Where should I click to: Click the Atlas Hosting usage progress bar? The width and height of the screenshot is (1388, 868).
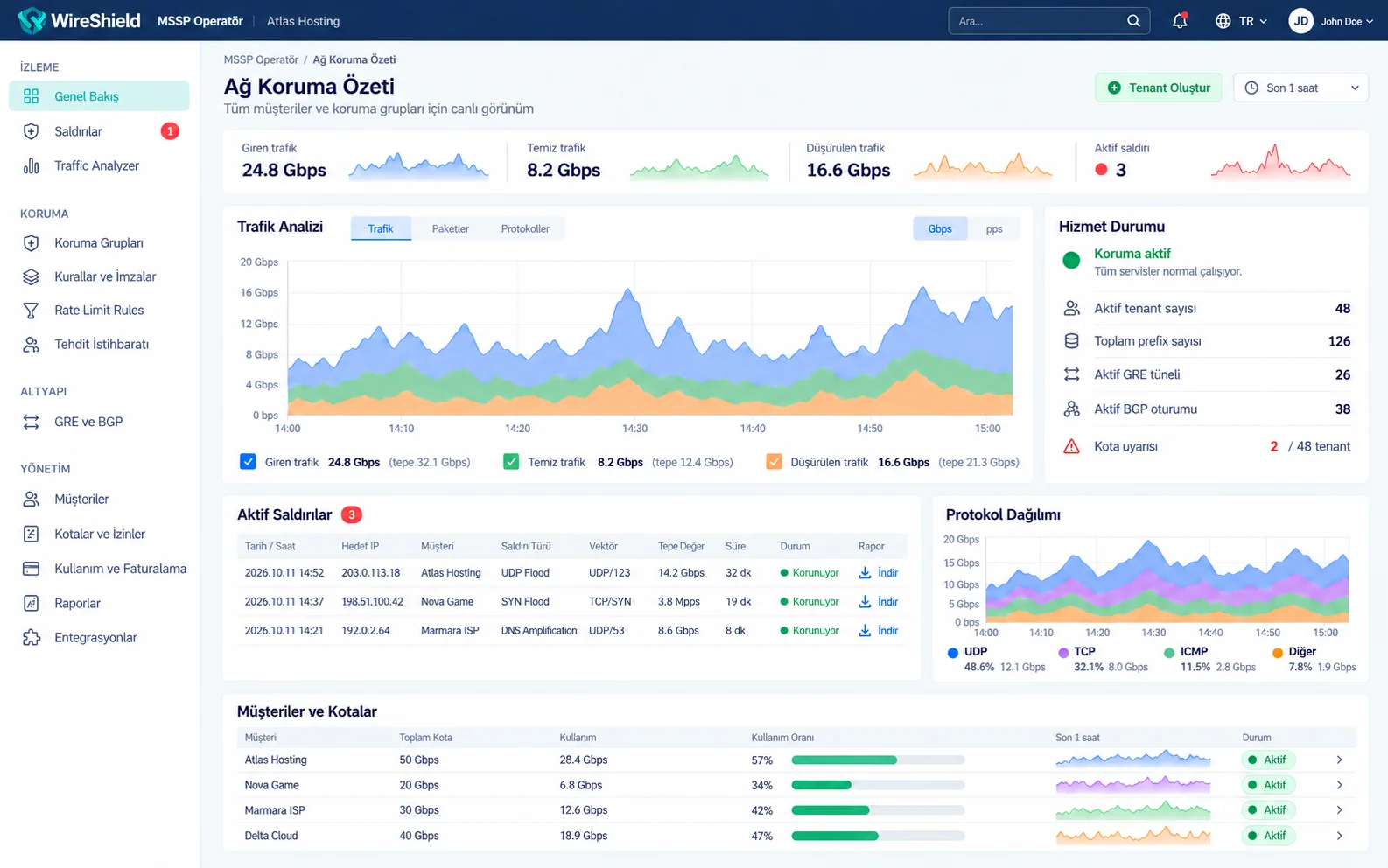[x=878, y=760]
